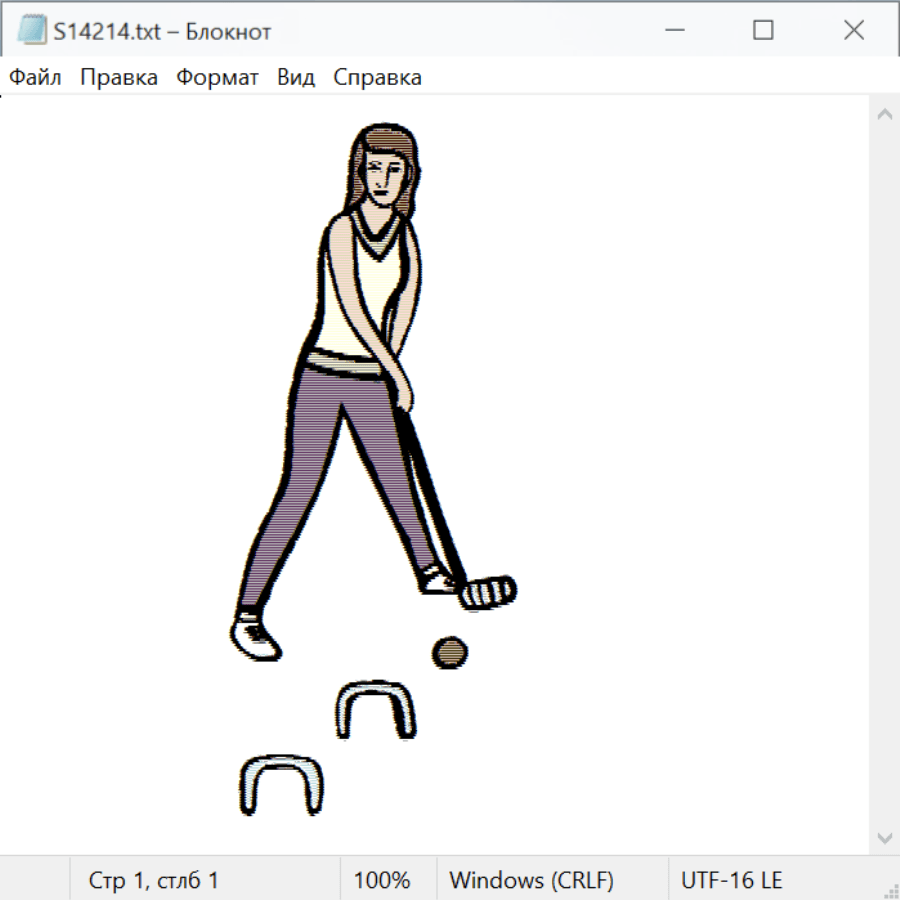
Task: Open the Формат menu
Action: (x=217, y=78)
